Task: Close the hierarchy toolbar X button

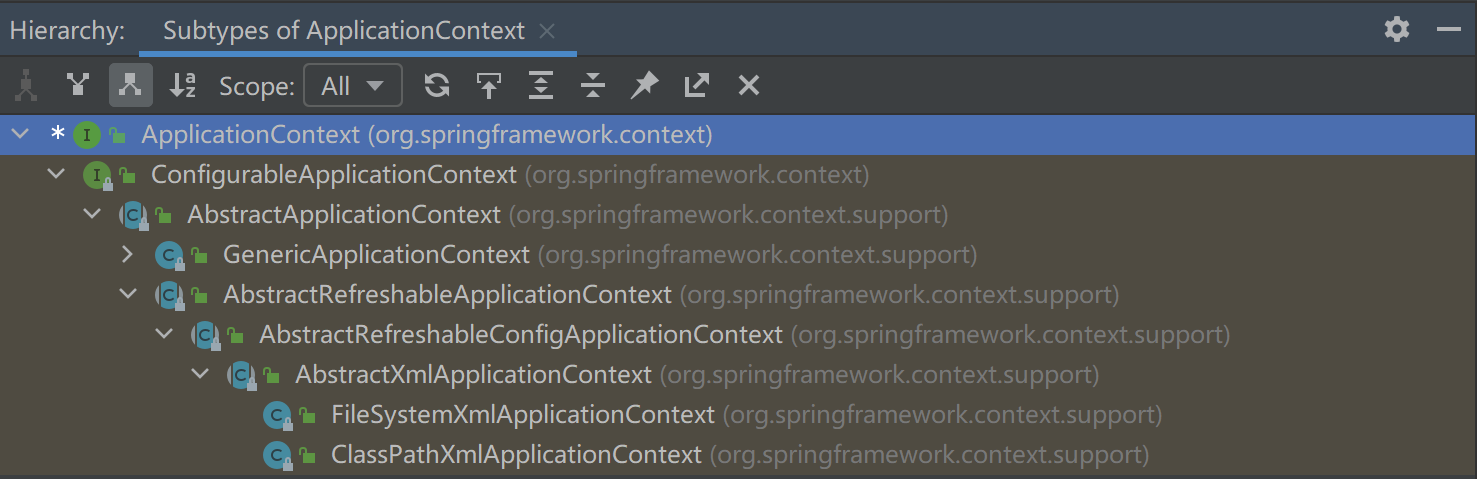Action: [x=749, y=86]
